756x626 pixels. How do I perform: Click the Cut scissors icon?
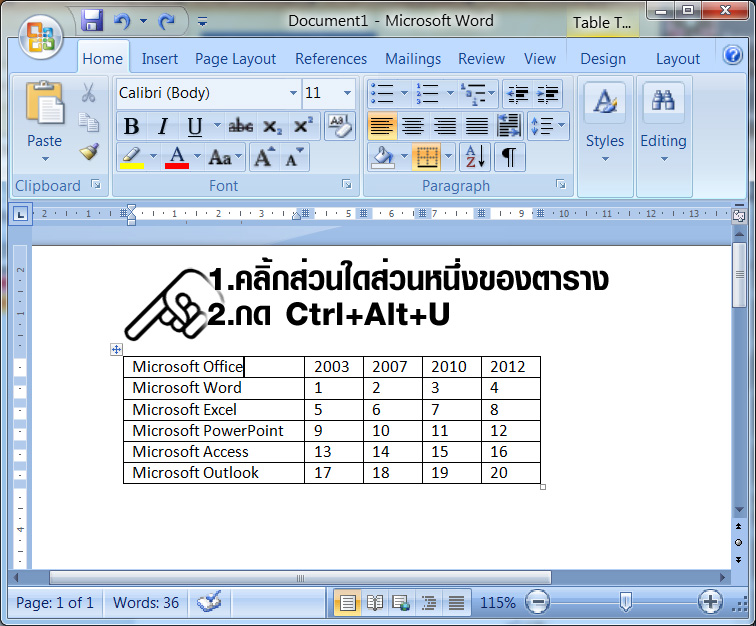pyautogui.click(x=89, y=93)
